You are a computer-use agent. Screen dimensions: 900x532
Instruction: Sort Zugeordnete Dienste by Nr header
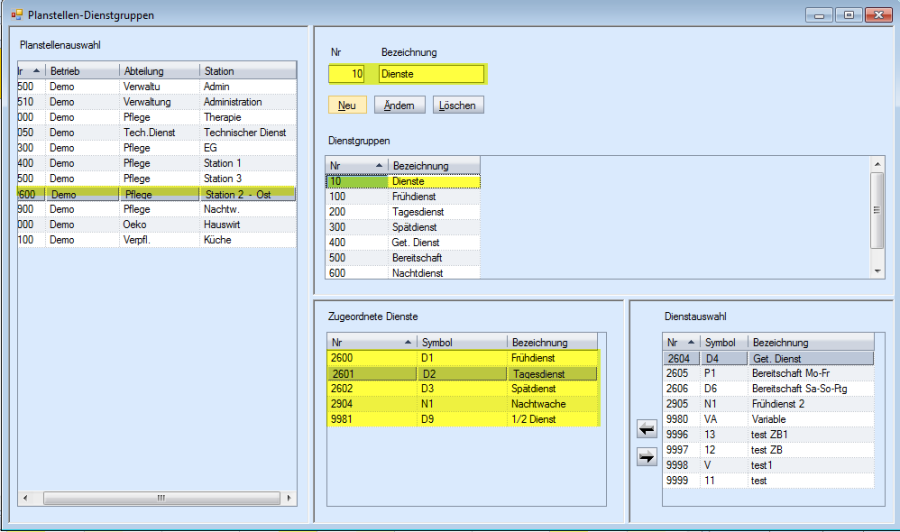point(371,342)
